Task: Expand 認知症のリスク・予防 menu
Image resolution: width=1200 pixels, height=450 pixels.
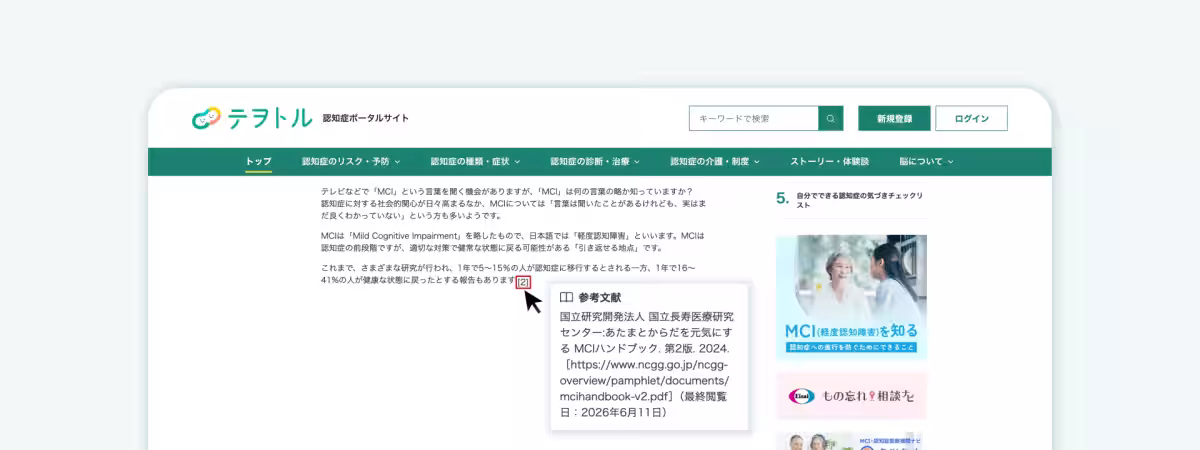Action: 351,161
